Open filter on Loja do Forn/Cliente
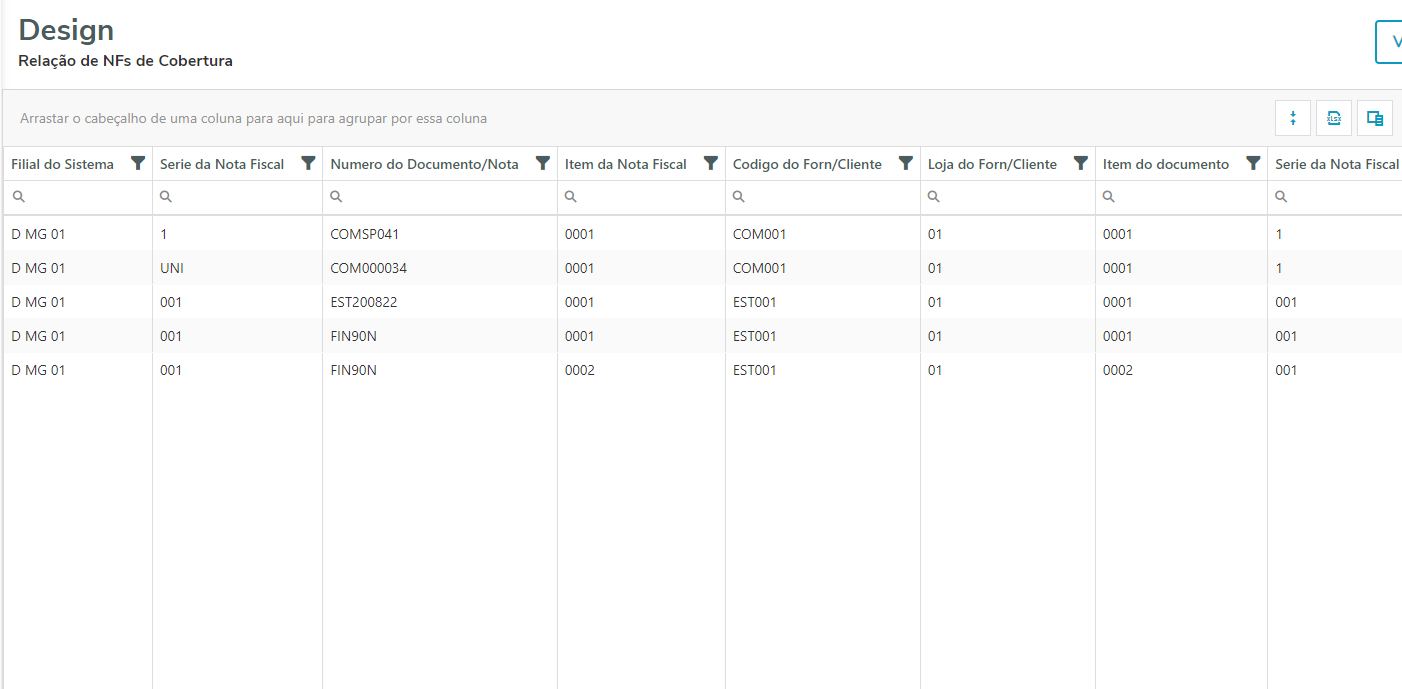The image size is (1402, 689). [x=1081, y=163]
